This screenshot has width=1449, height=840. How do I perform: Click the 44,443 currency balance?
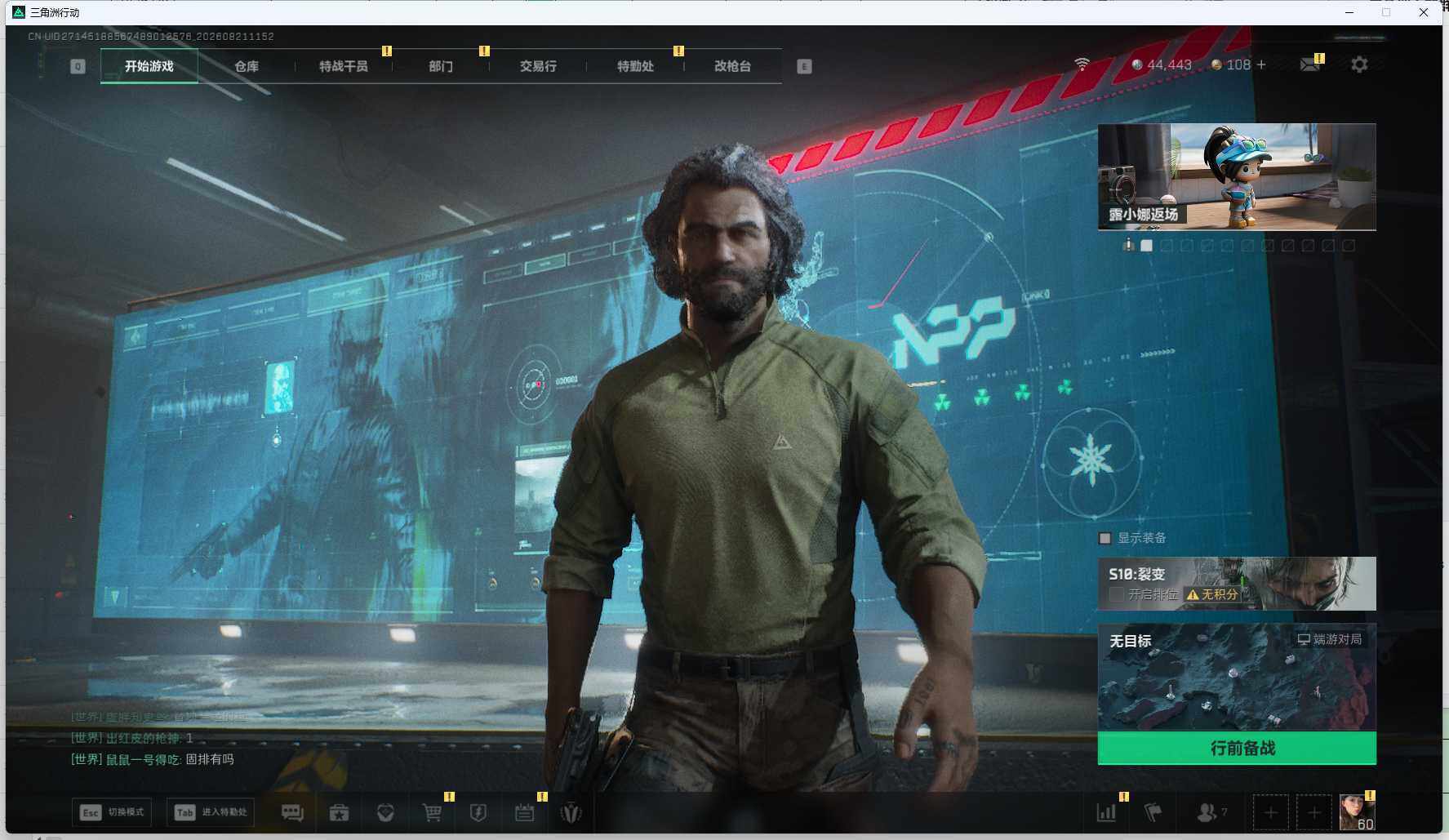1169,64
